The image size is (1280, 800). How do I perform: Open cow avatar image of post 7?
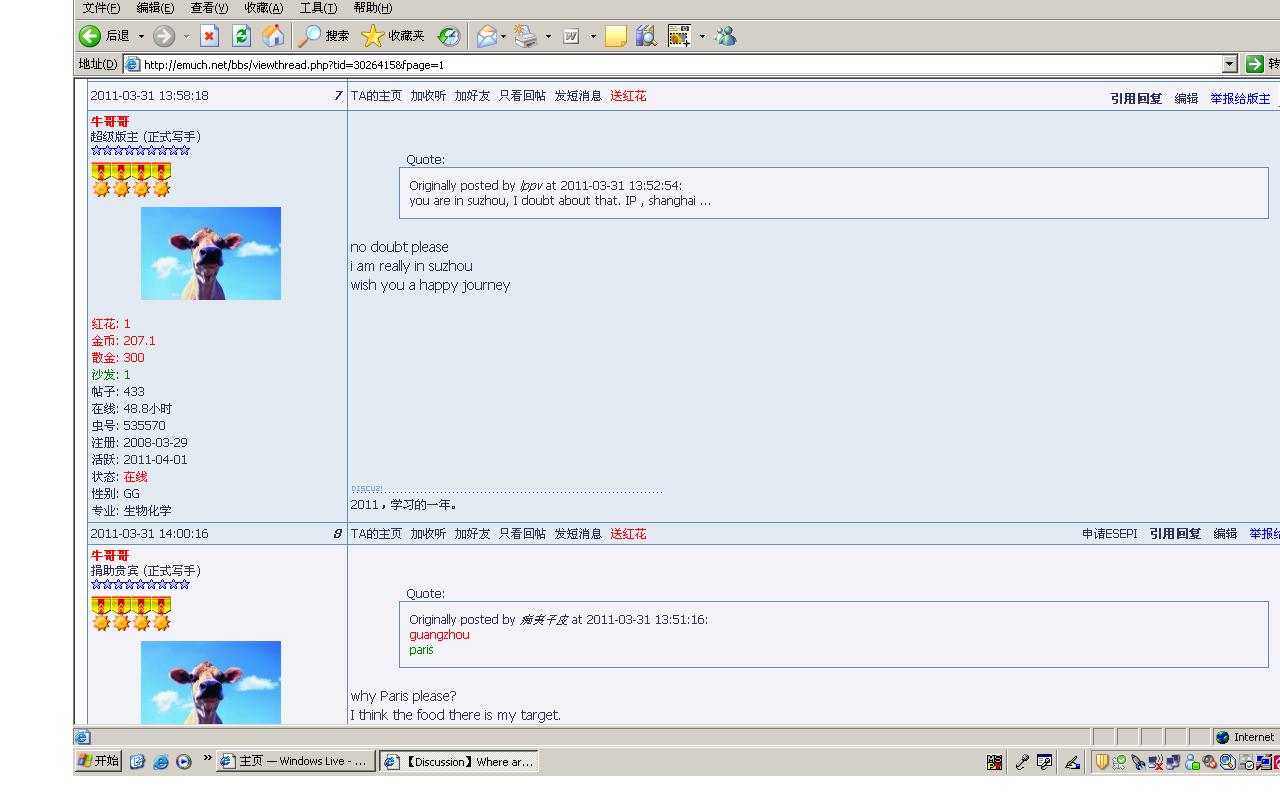(x=211, y=253)
